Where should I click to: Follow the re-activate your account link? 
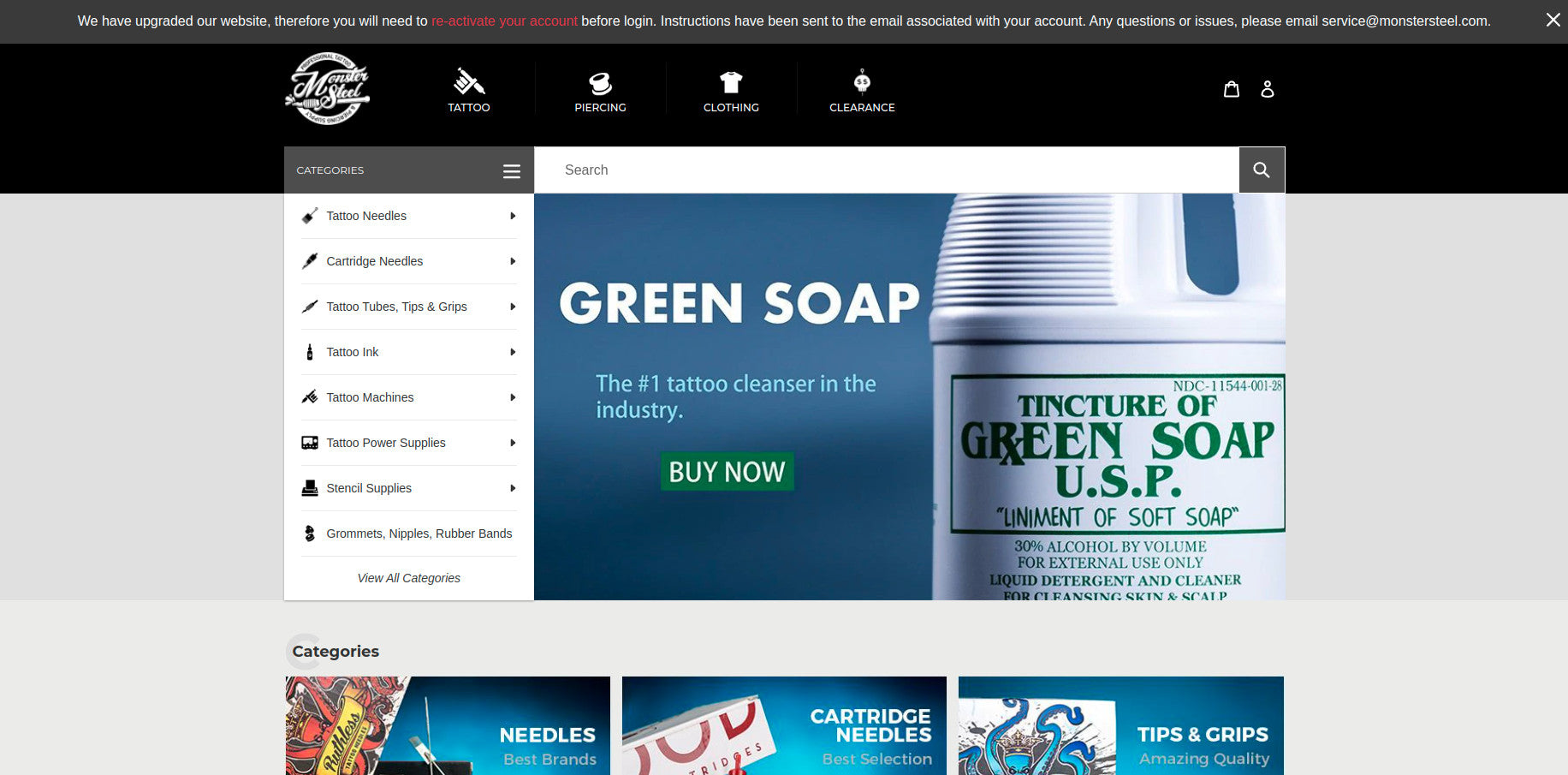tap(504, 21)
